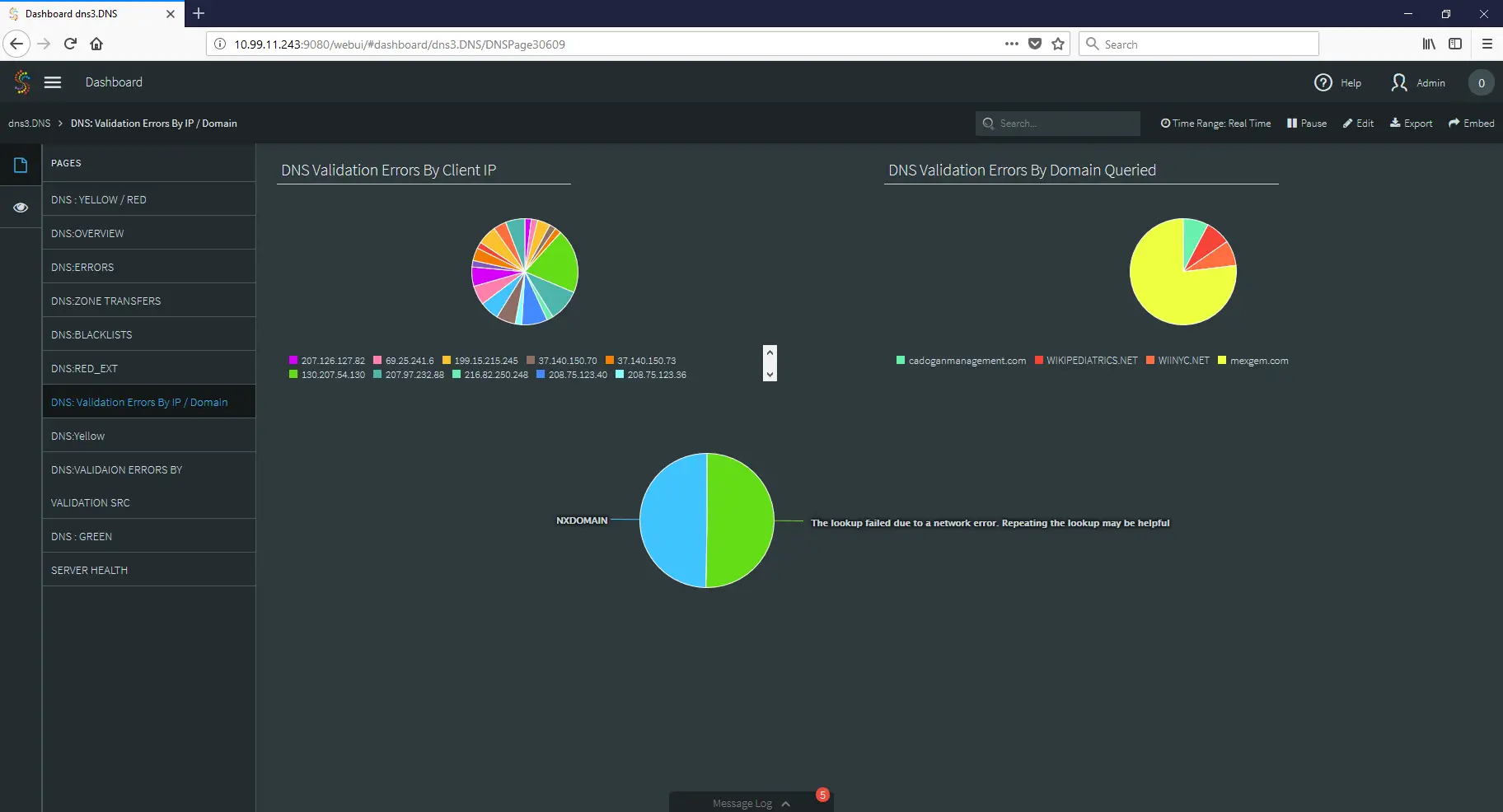
Task: Select the Pages document icon in sidebar
Action: (21, 166)
